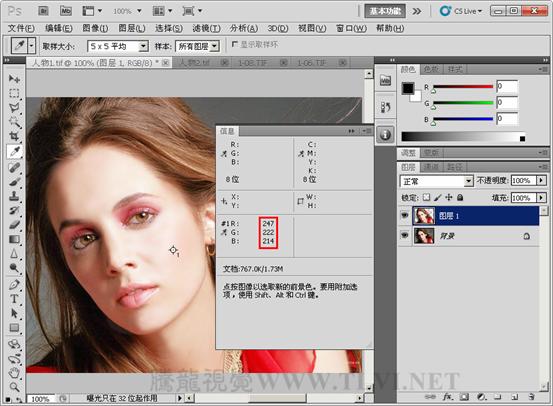Toggle lock image pixels brush icon
Image resolution: width=553 pixels, height=406 pixels.
pyautogui.click(x=438, y=198)
